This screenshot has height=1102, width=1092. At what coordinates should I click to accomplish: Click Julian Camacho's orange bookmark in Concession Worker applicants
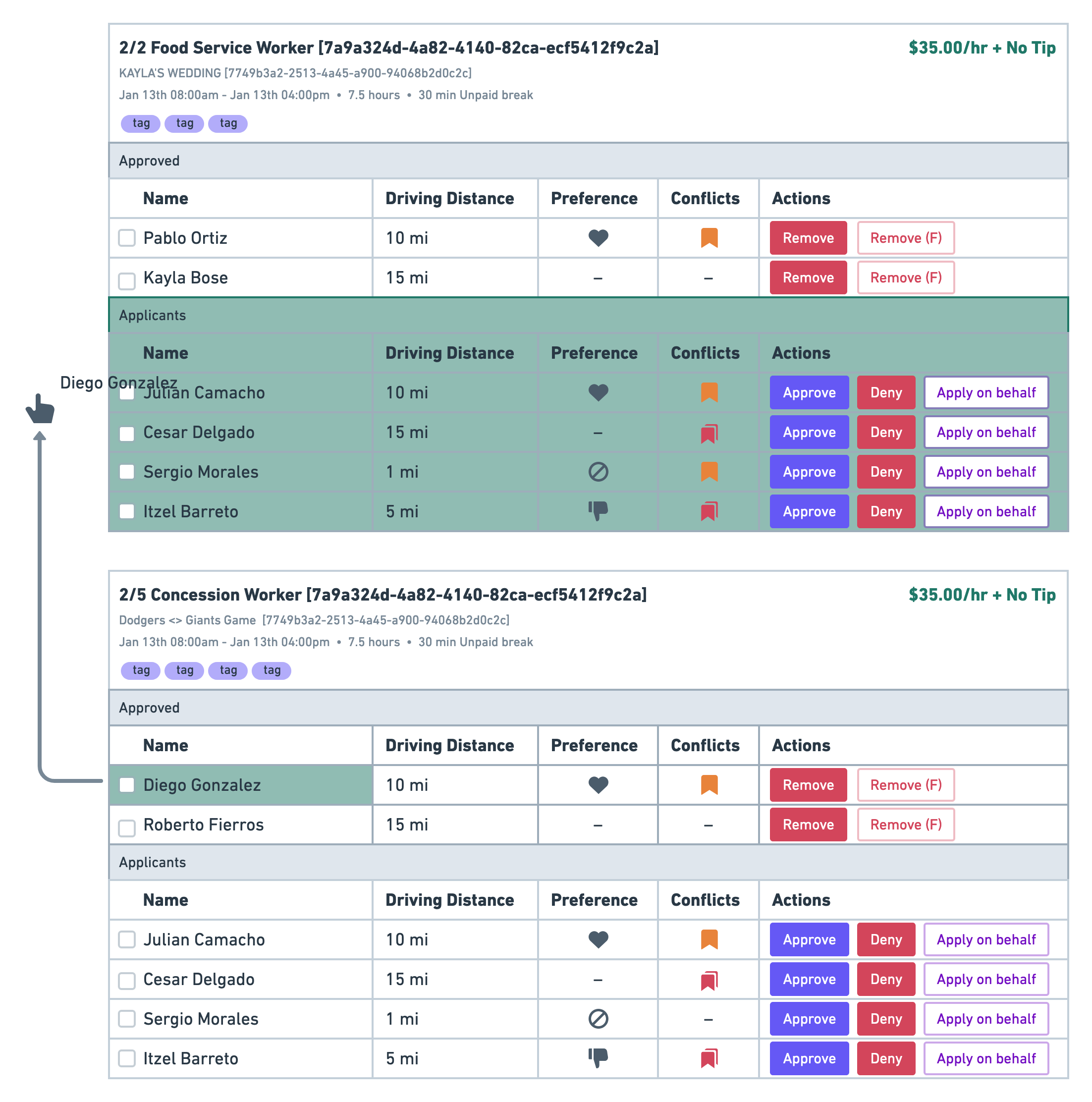tap(709, 939)
